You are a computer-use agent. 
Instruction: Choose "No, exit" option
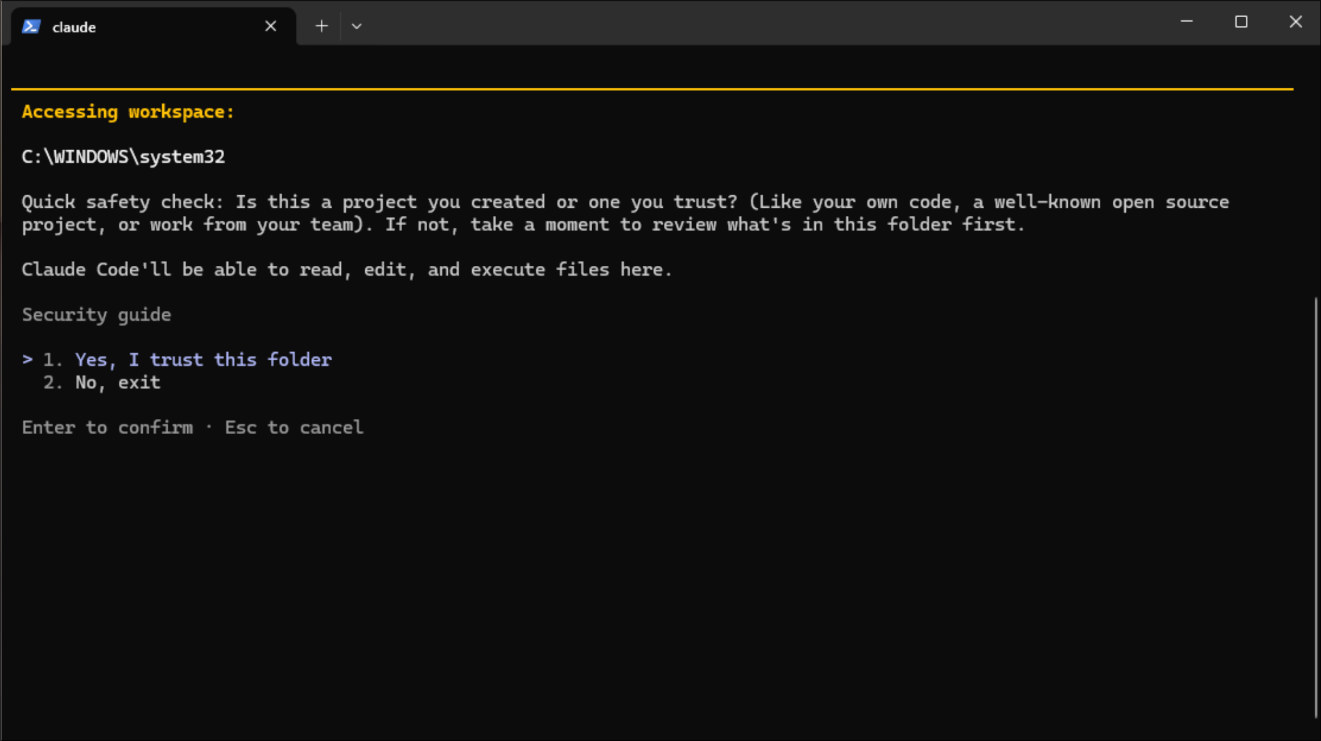point(101,383)
